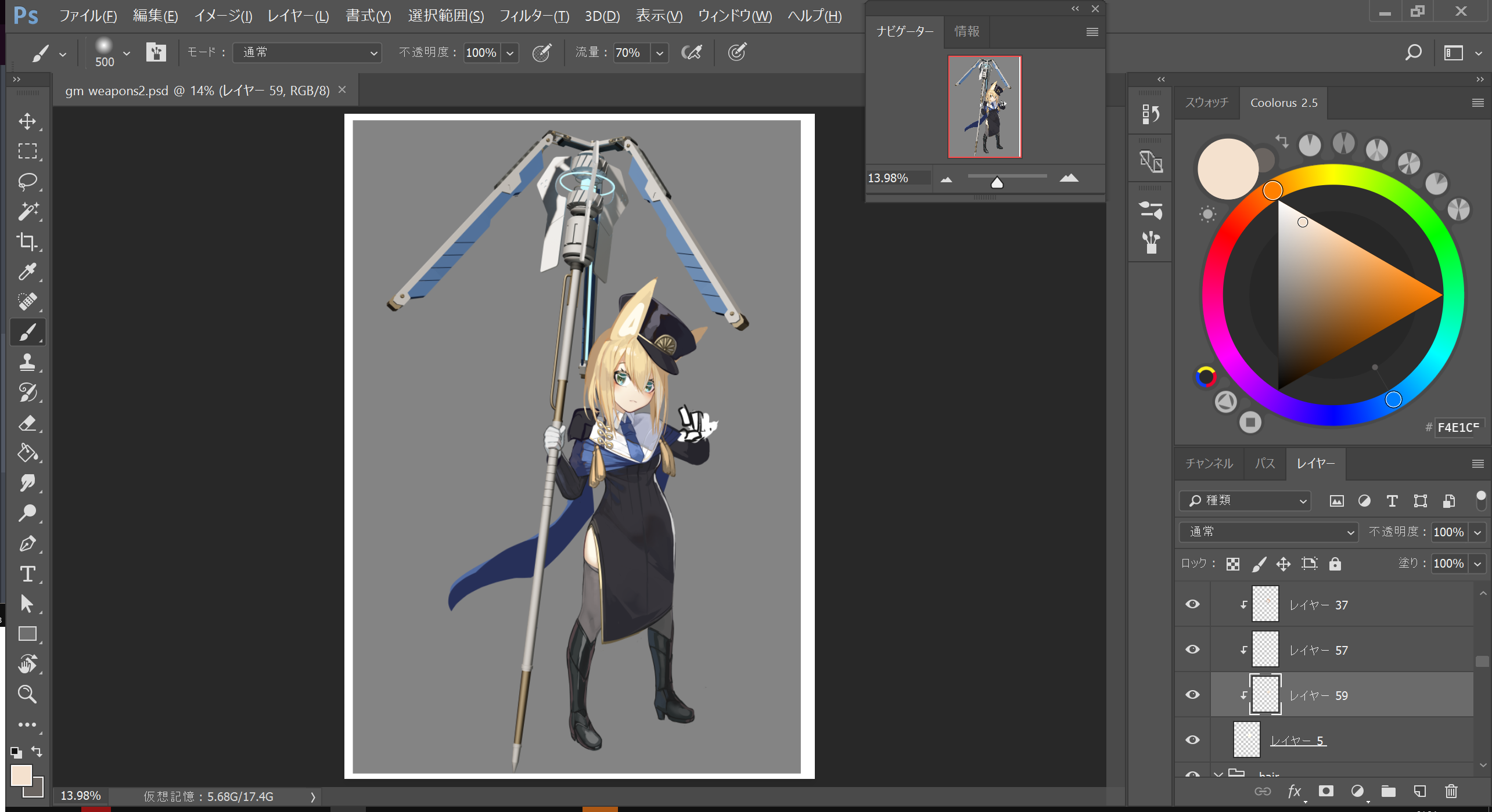The width and height of the screenshot is (1492, 812).
Task: Open the フィルター(T) menu
Action: tap(534, 16)
